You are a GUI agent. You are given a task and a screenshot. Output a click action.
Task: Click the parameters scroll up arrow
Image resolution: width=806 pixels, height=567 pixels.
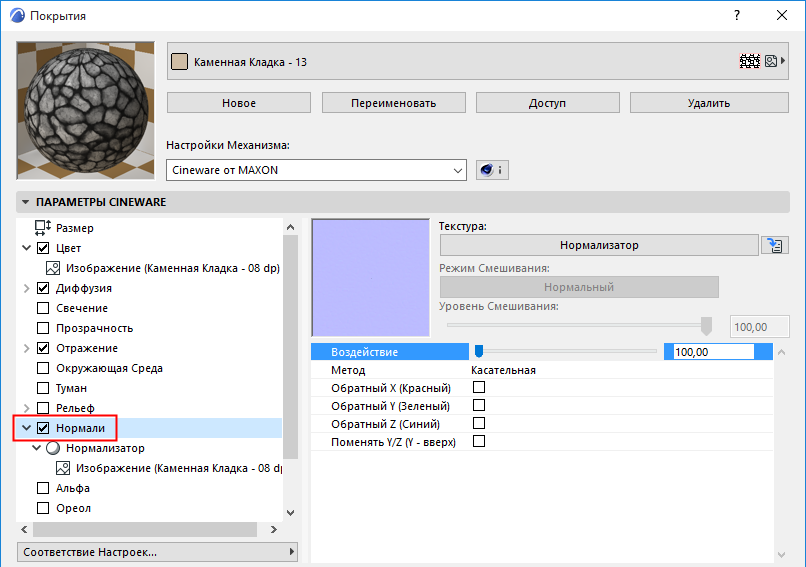(x=781, y=352)
